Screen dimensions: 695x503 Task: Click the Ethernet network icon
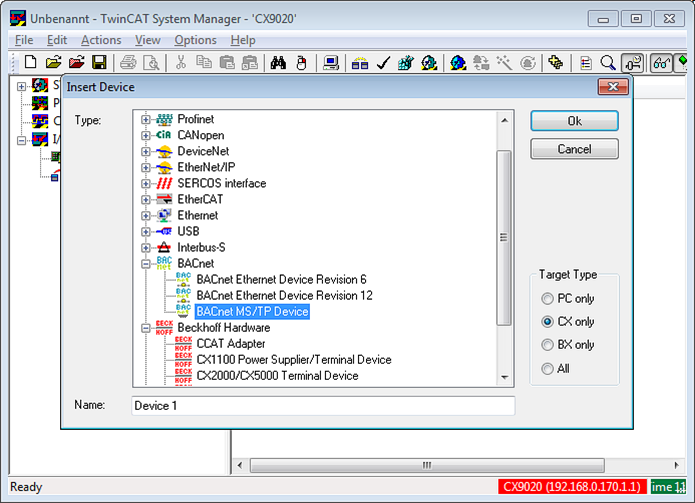[164, 215]
